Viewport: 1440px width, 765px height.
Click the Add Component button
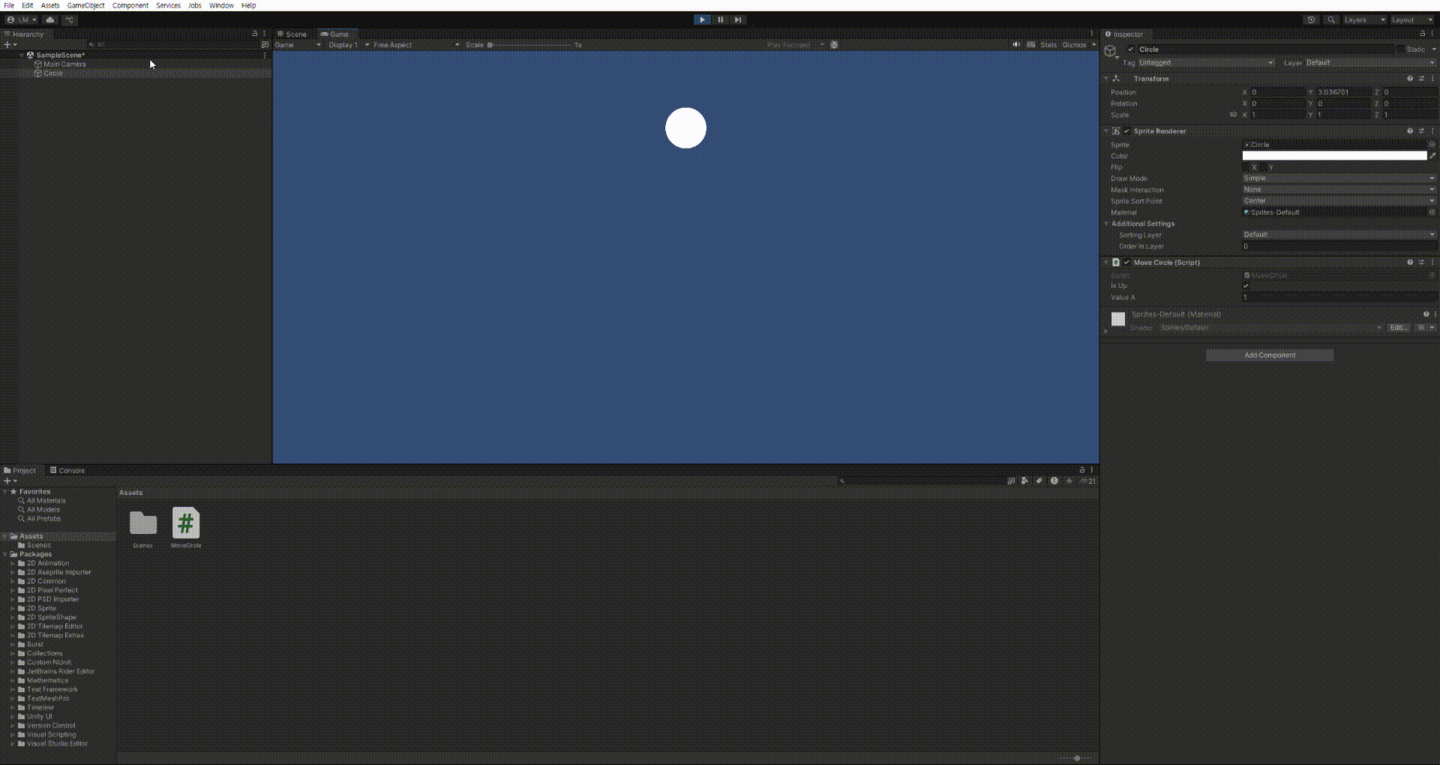pos(1270,355)
